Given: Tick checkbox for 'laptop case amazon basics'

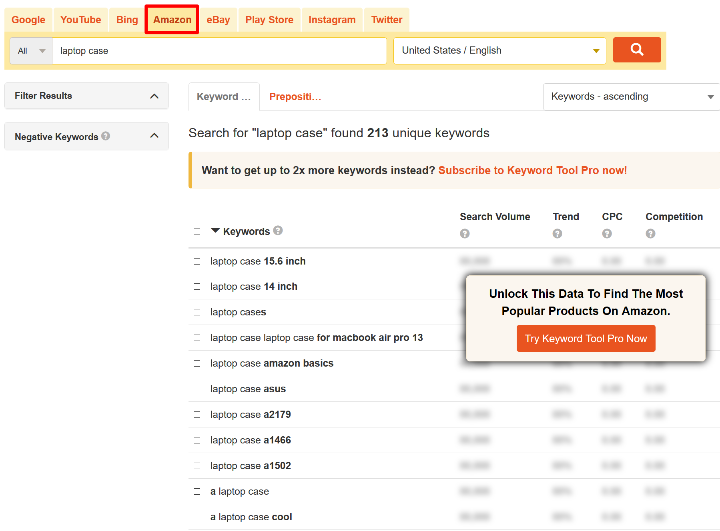Looking at the screenshot, I should (197, 363).
